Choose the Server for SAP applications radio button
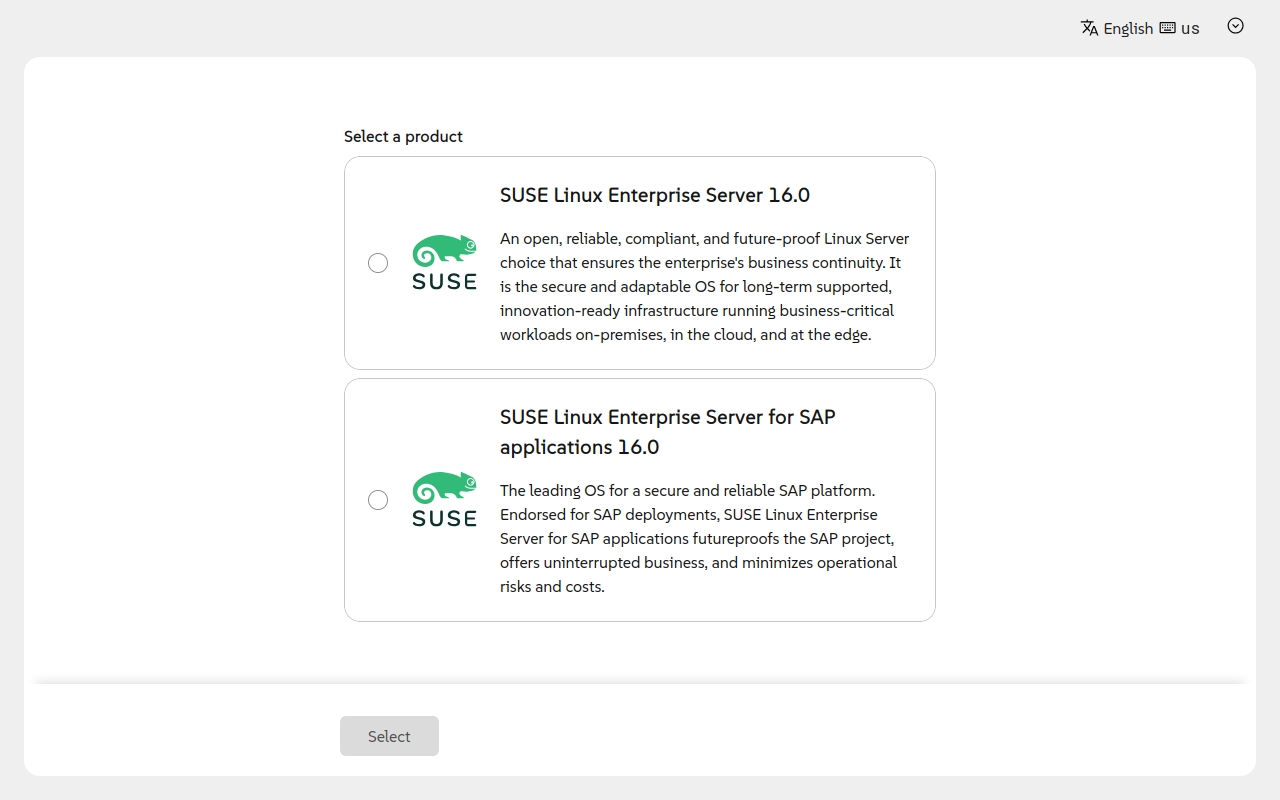 (378, 500)
